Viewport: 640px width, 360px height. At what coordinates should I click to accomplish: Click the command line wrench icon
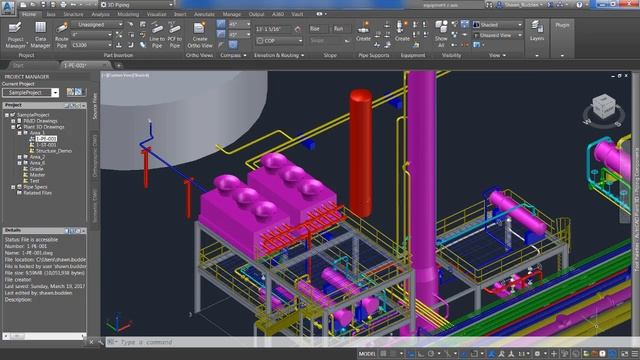point(100,342)
